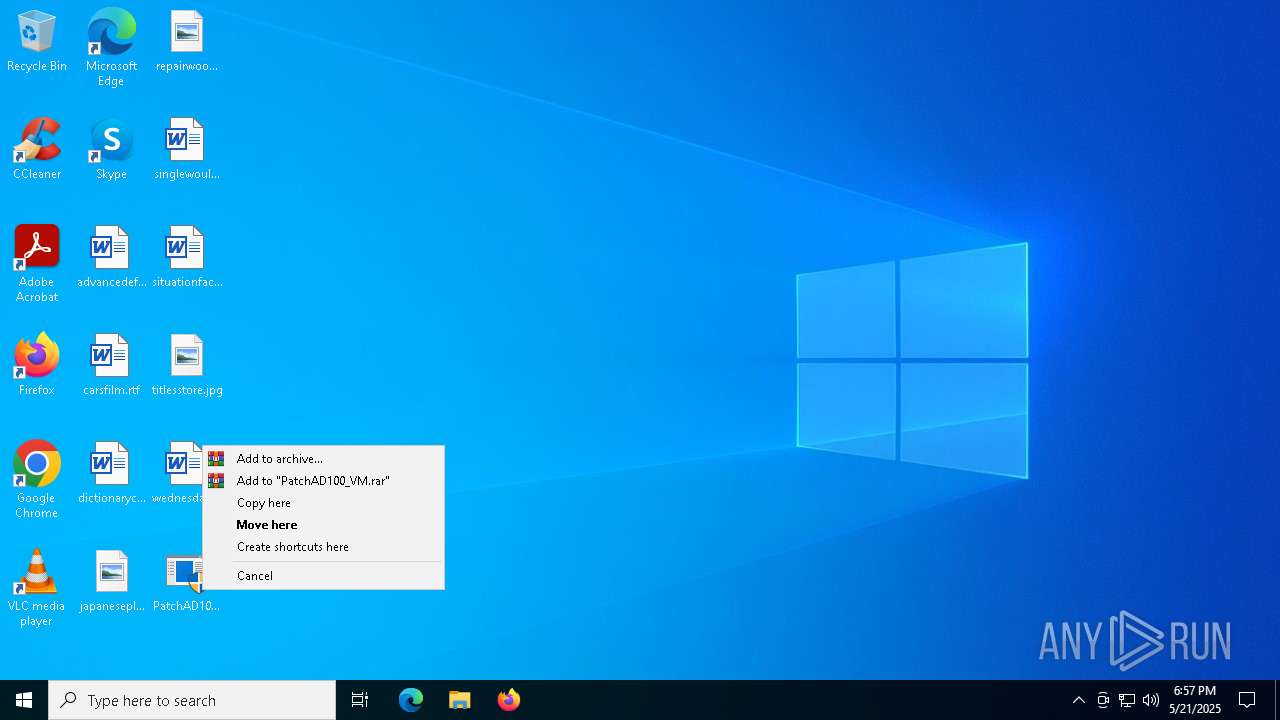1280x720 pixels.
Task: Cancel the drag context menu
Action: (x=323, y=576)
